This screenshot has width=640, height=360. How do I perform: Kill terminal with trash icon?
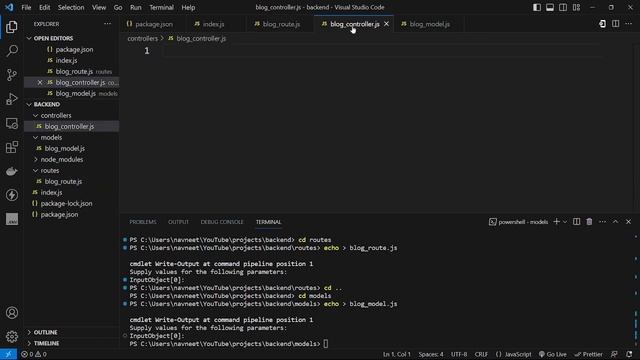coord(589,222)
